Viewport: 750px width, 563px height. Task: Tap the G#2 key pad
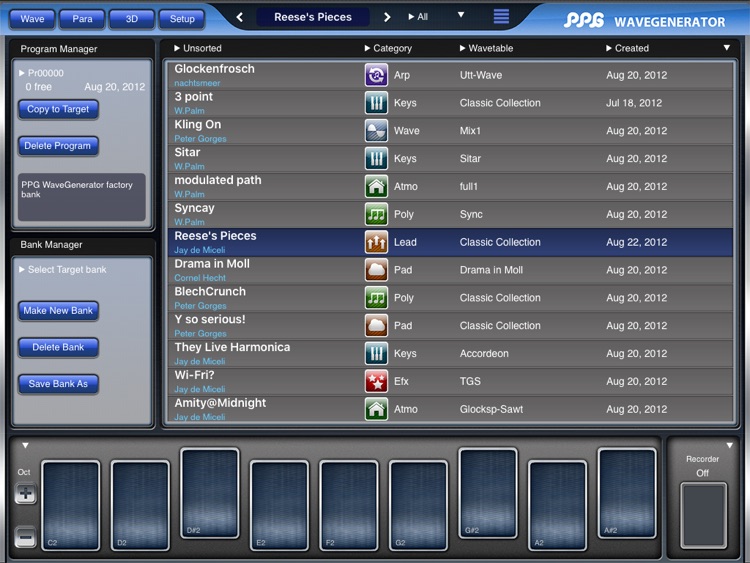click(488, 493)
